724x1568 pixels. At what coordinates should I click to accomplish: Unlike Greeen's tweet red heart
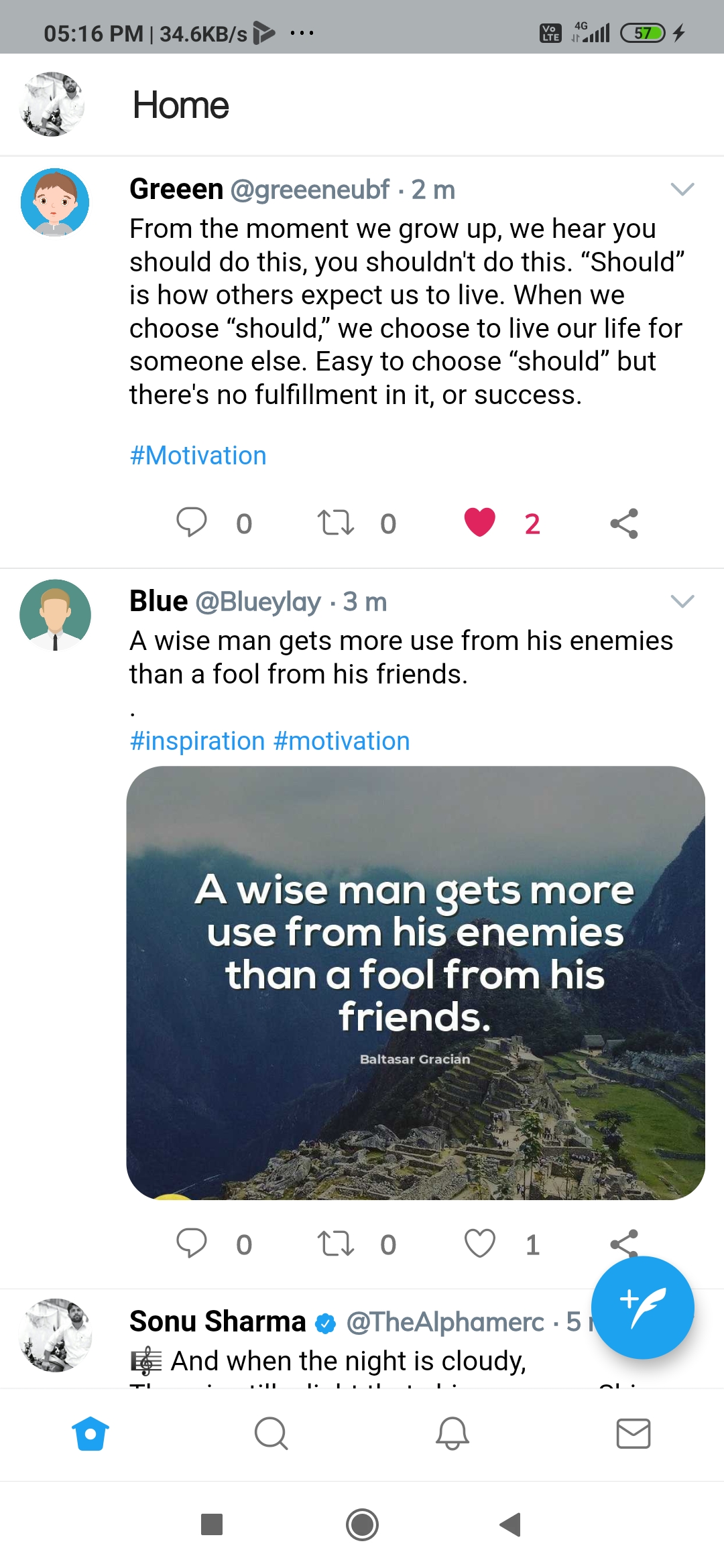(480, 523)
